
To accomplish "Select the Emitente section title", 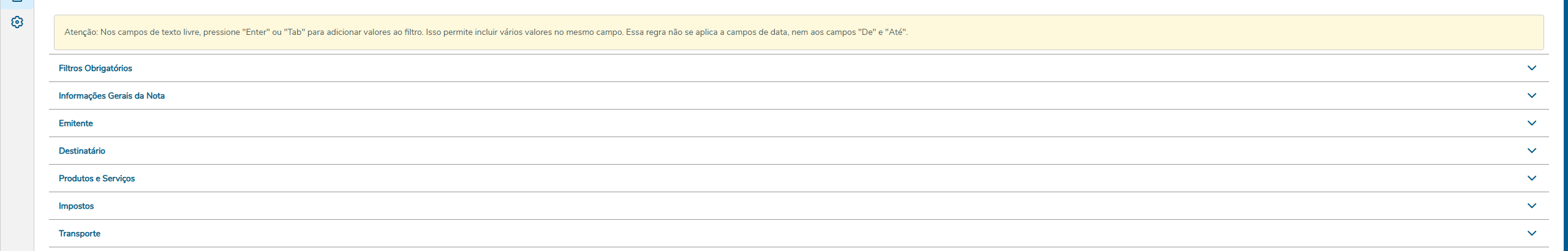I will coord(76,123).
